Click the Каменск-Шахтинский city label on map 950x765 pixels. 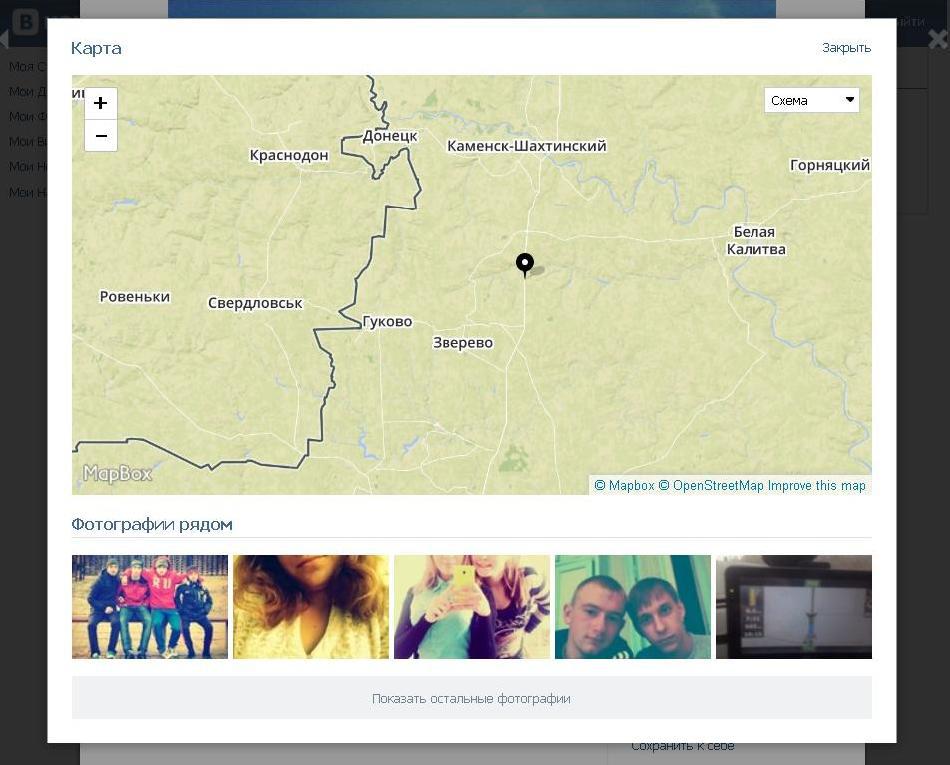click(x=526, y=146)
